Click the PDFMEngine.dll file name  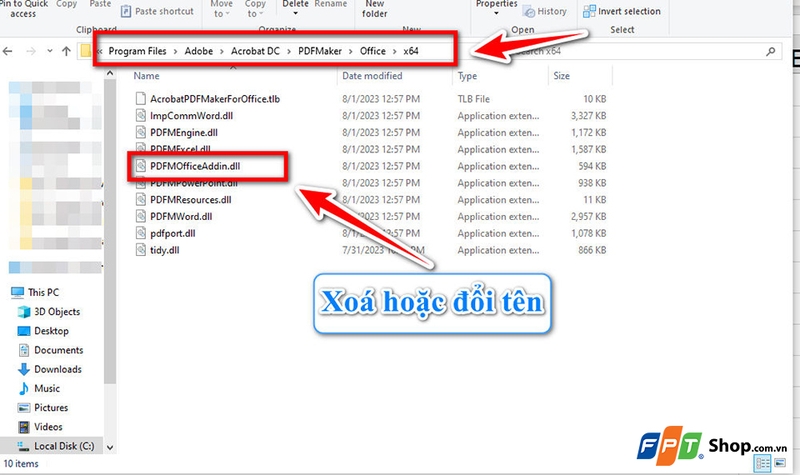point(184,133)
